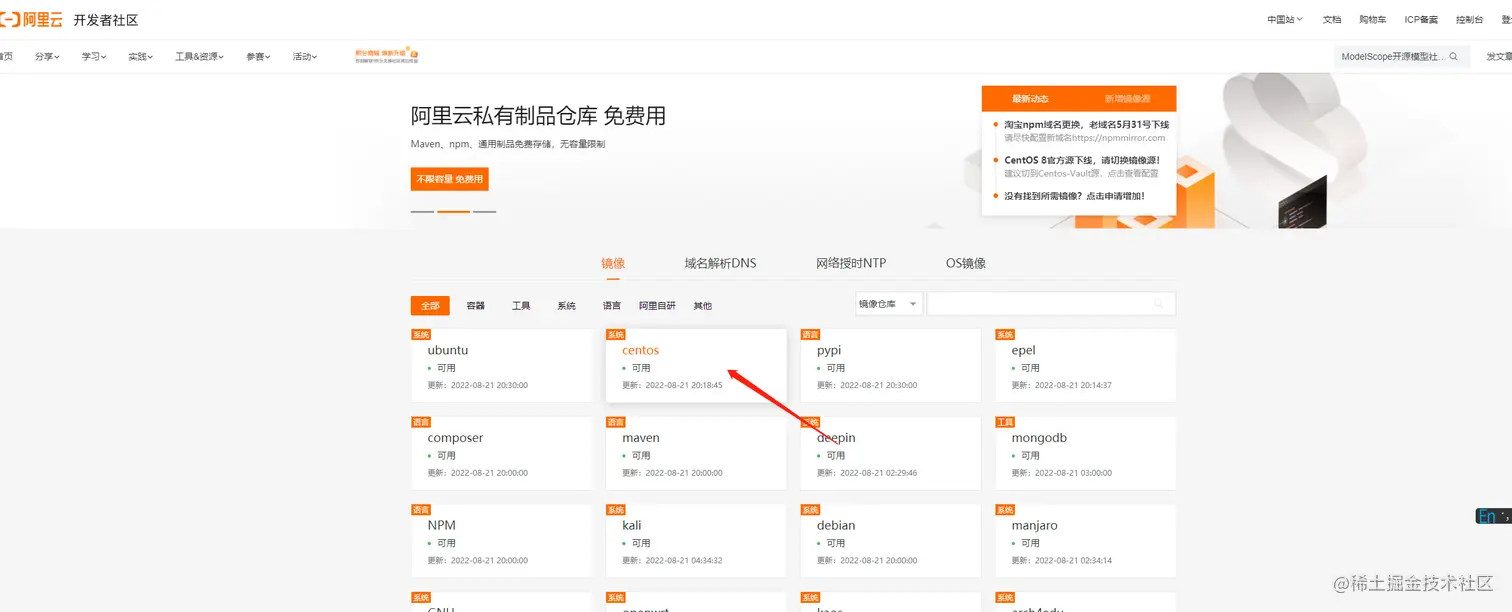Select the 其他 filter
The width and height of the screenshot is (1512, 612).
[703, 306]
